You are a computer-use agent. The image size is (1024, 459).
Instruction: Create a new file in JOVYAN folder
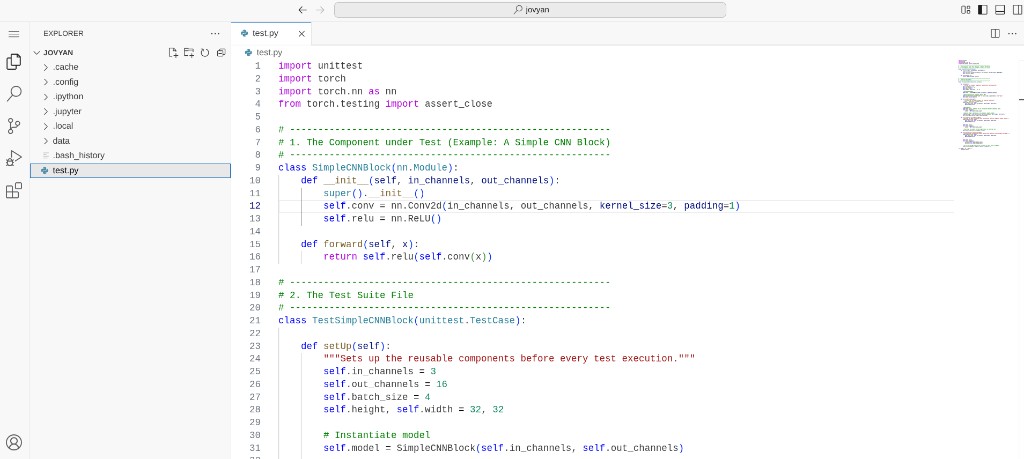(173, 53)
